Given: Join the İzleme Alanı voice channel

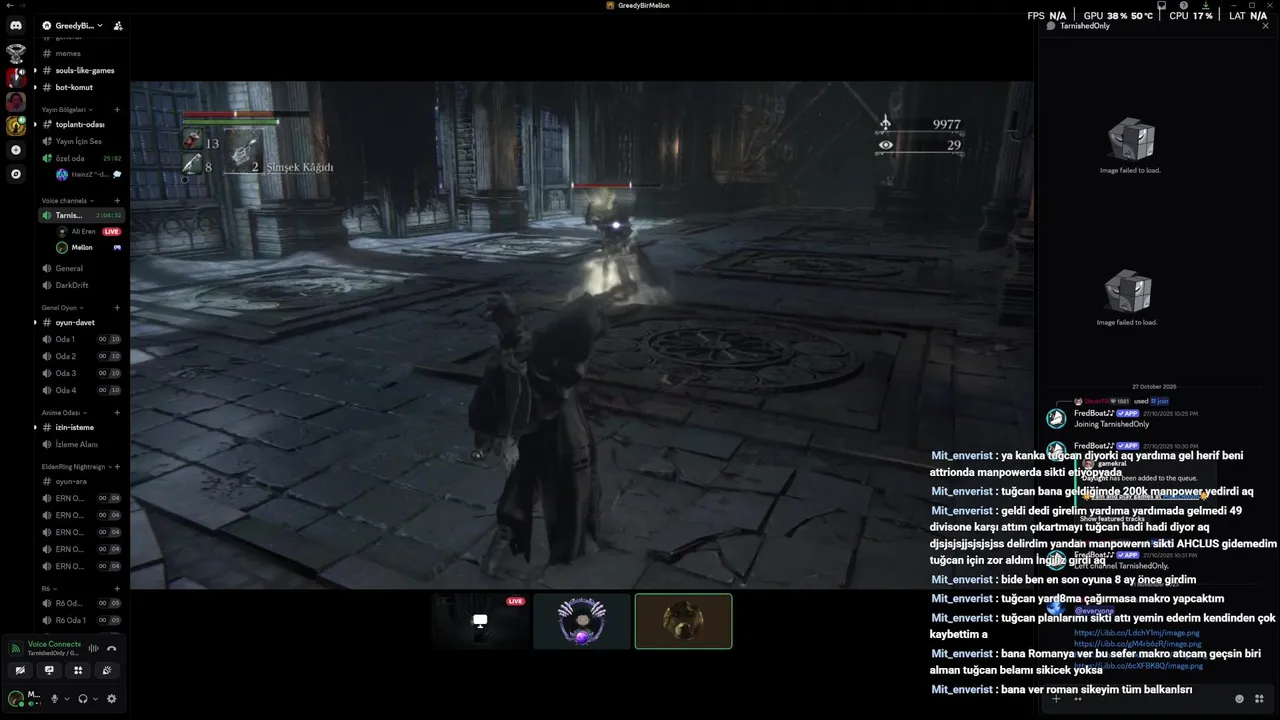Looking at the screenshot, I should 80,444.
